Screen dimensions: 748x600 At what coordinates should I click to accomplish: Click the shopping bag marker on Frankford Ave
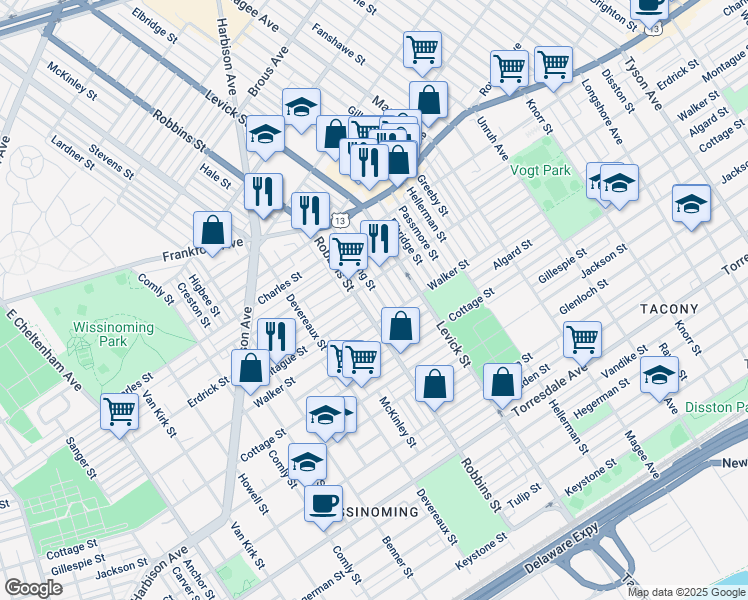click(x=212, y=231)
